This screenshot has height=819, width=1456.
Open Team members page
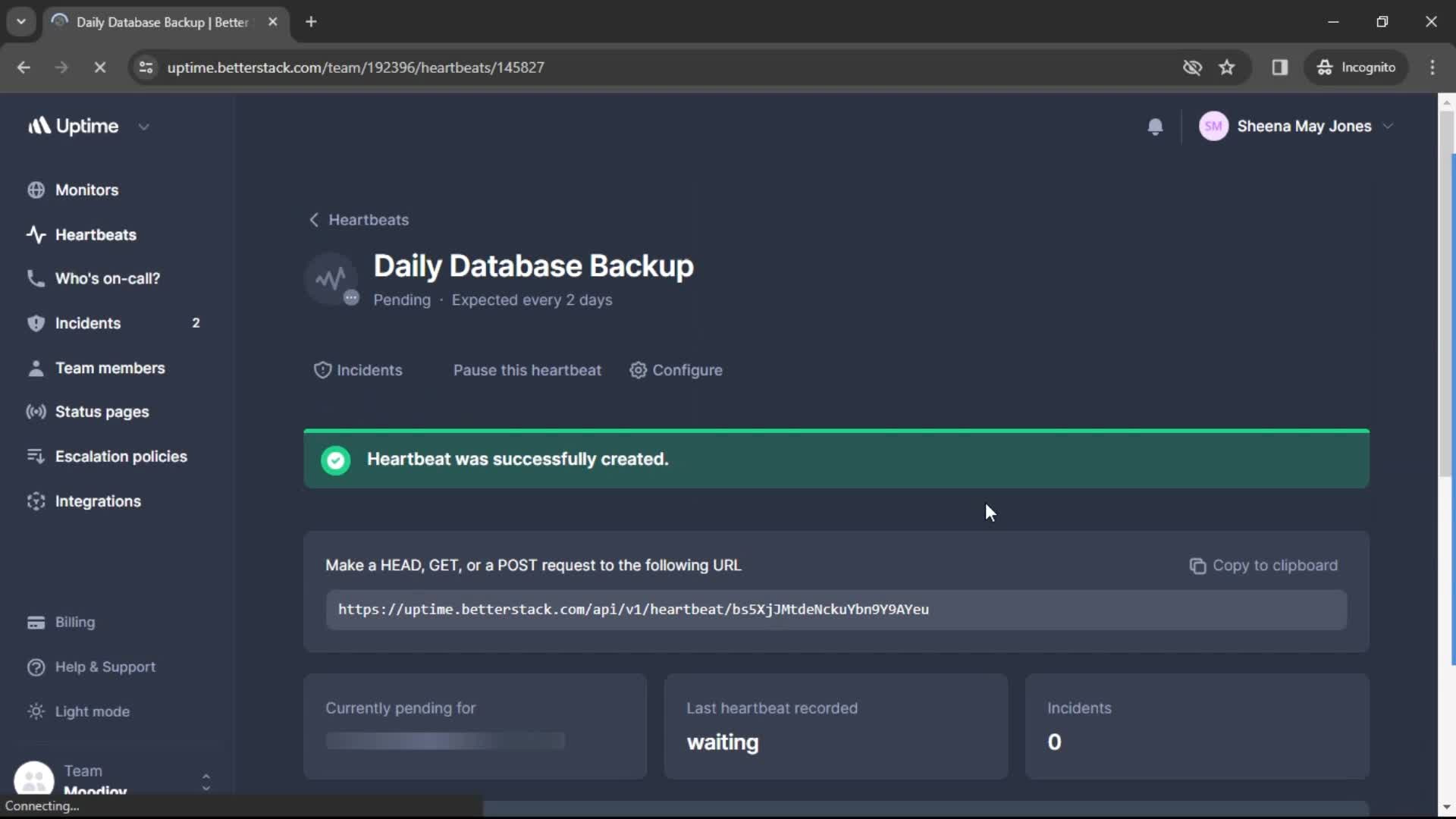point(110,369)
